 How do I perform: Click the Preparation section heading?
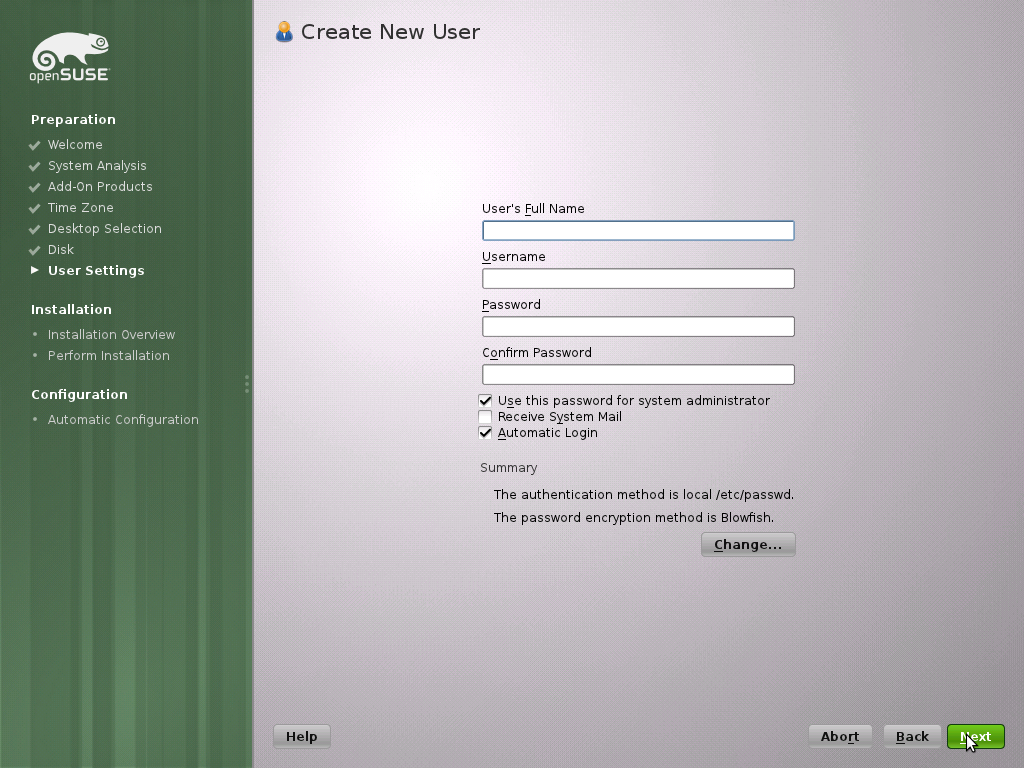click(73, 120)
